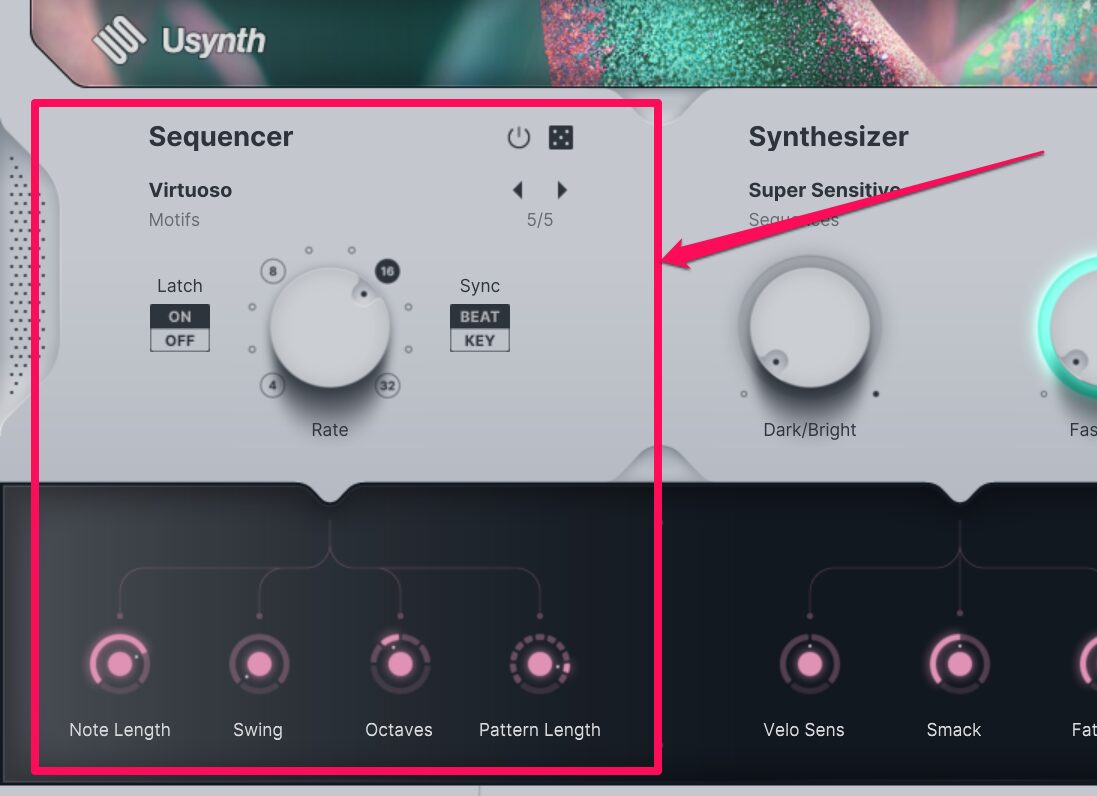1097x796 pixels.
Task: Select the 4 rate marker
Action: point(272,385)
